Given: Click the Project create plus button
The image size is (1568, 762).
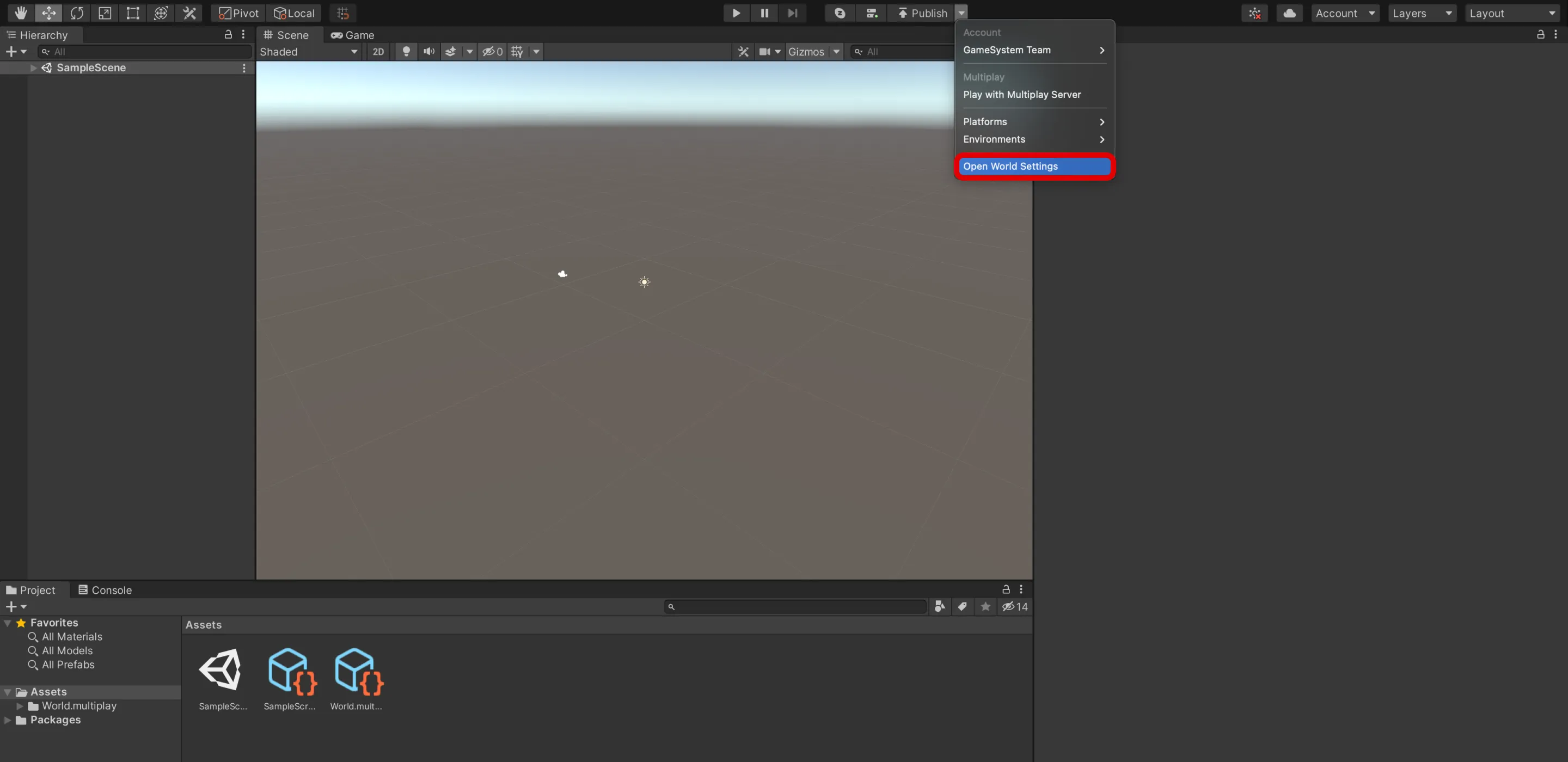Looking at the screenshot, I should tap(16, 607).
